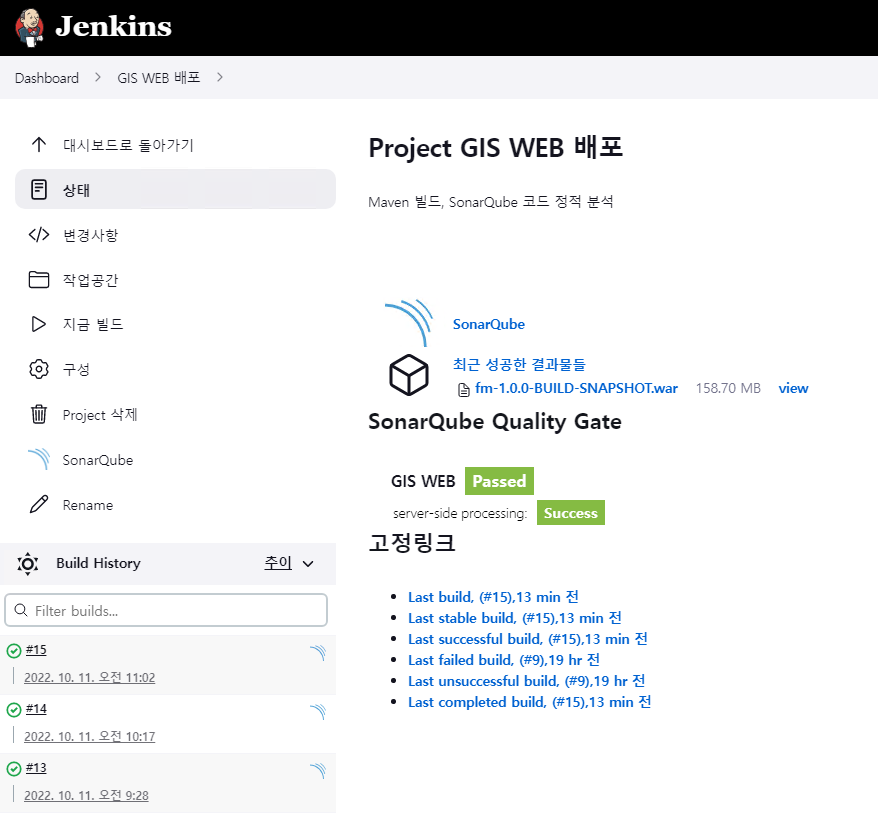Click SonarQube badge on build #13 row

point(318,771)
